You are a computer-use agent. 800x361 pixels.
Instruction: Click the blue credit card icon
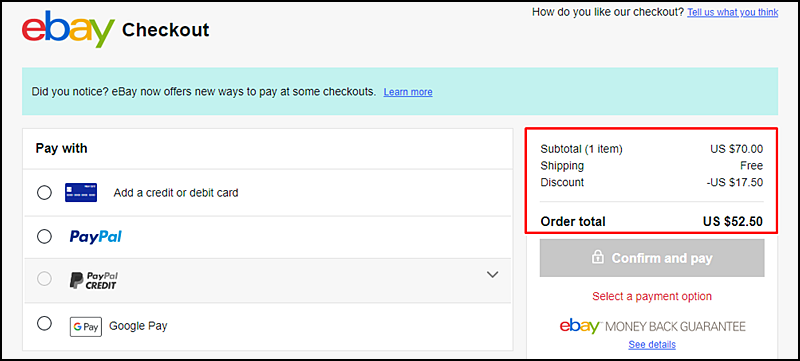click(x=81, y=193)
